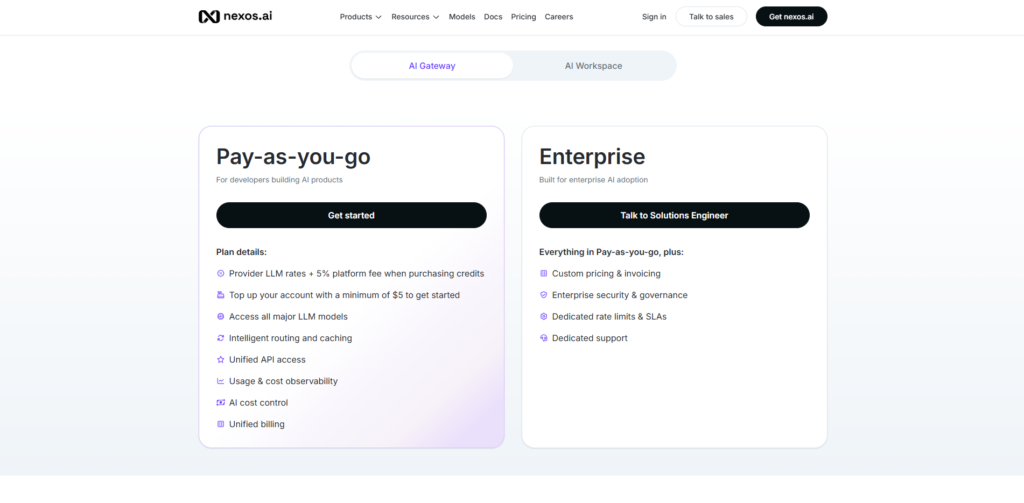Click the nexos.ai logo icon
This screenshot has height=503, width=1024.
209,16
